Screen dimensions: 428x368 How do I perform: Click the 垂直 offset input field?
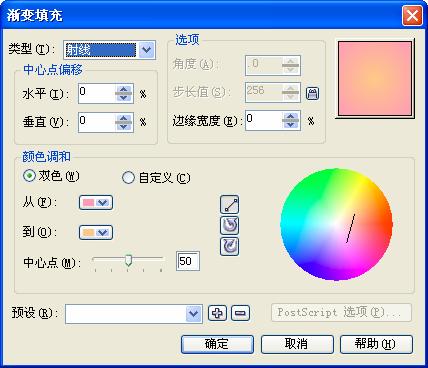[97, 122]
